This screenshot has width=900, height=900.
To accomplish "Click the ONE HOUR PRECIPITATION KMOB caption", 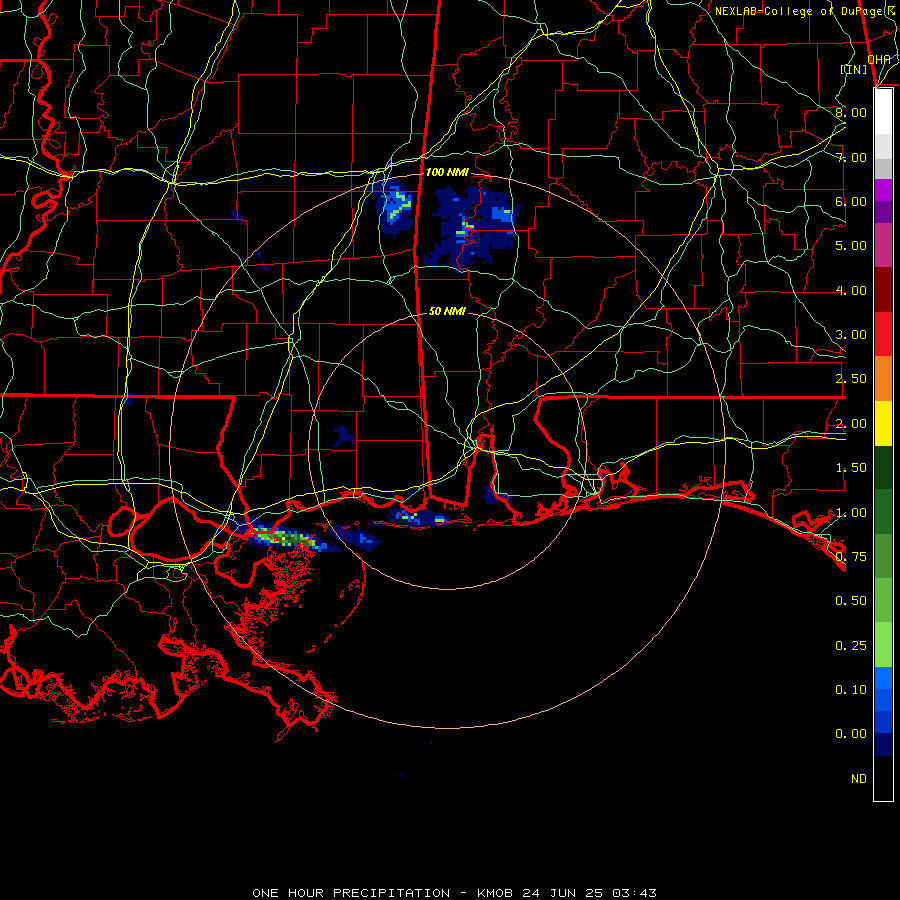I will 454,893.
